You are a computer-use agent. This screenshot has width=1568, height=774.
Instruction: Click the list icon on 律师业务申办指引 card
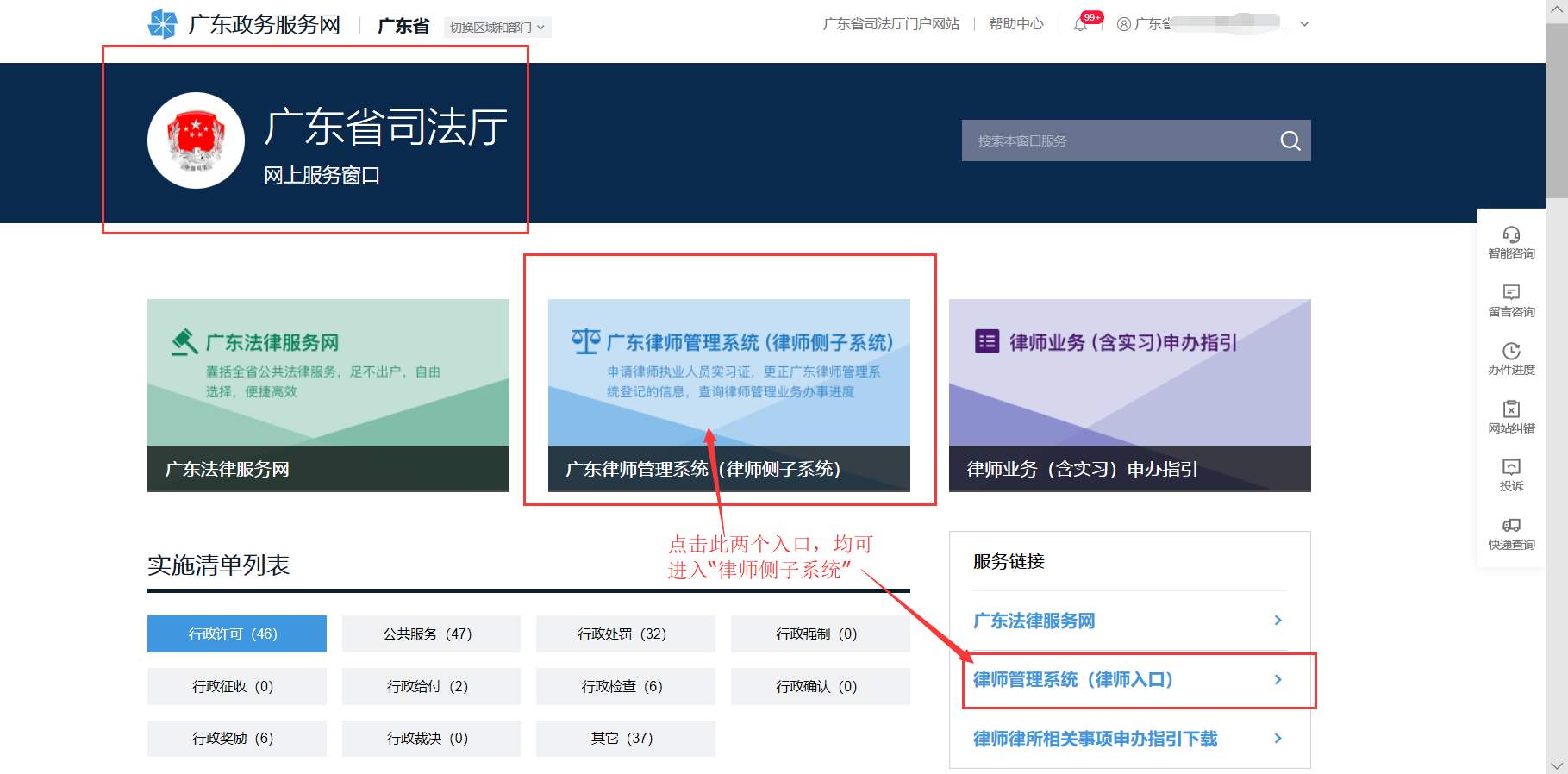987,341
